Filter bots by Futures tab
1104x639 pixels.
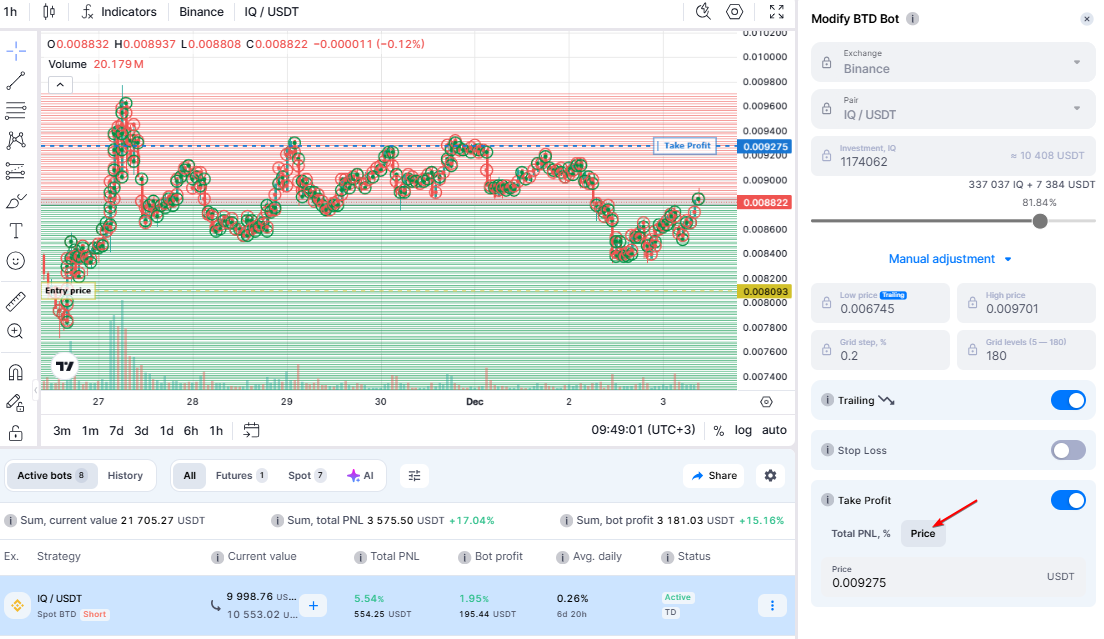(241, 476)
